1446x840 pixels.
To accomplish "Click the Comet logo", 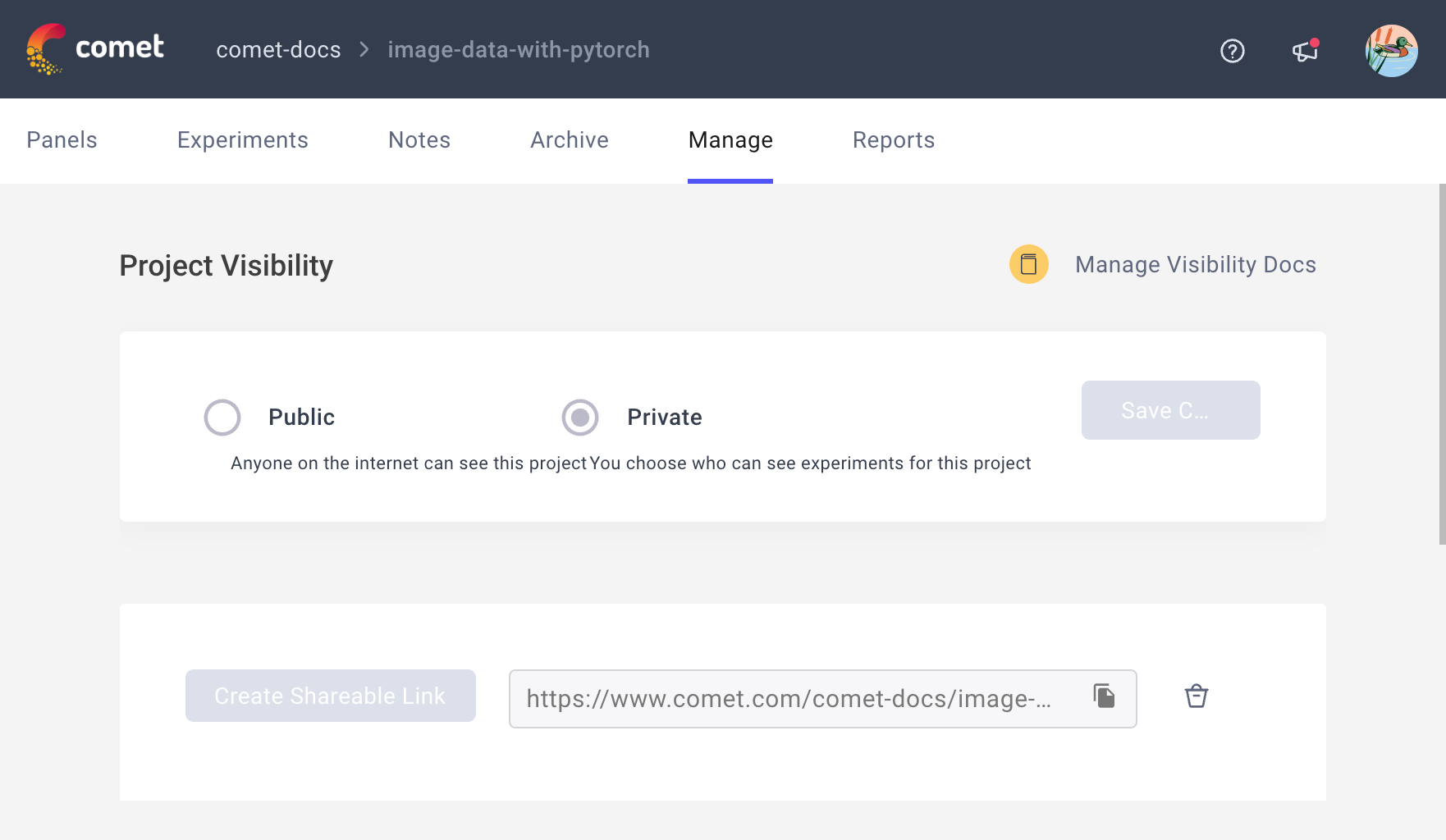I will click(95, 48).
